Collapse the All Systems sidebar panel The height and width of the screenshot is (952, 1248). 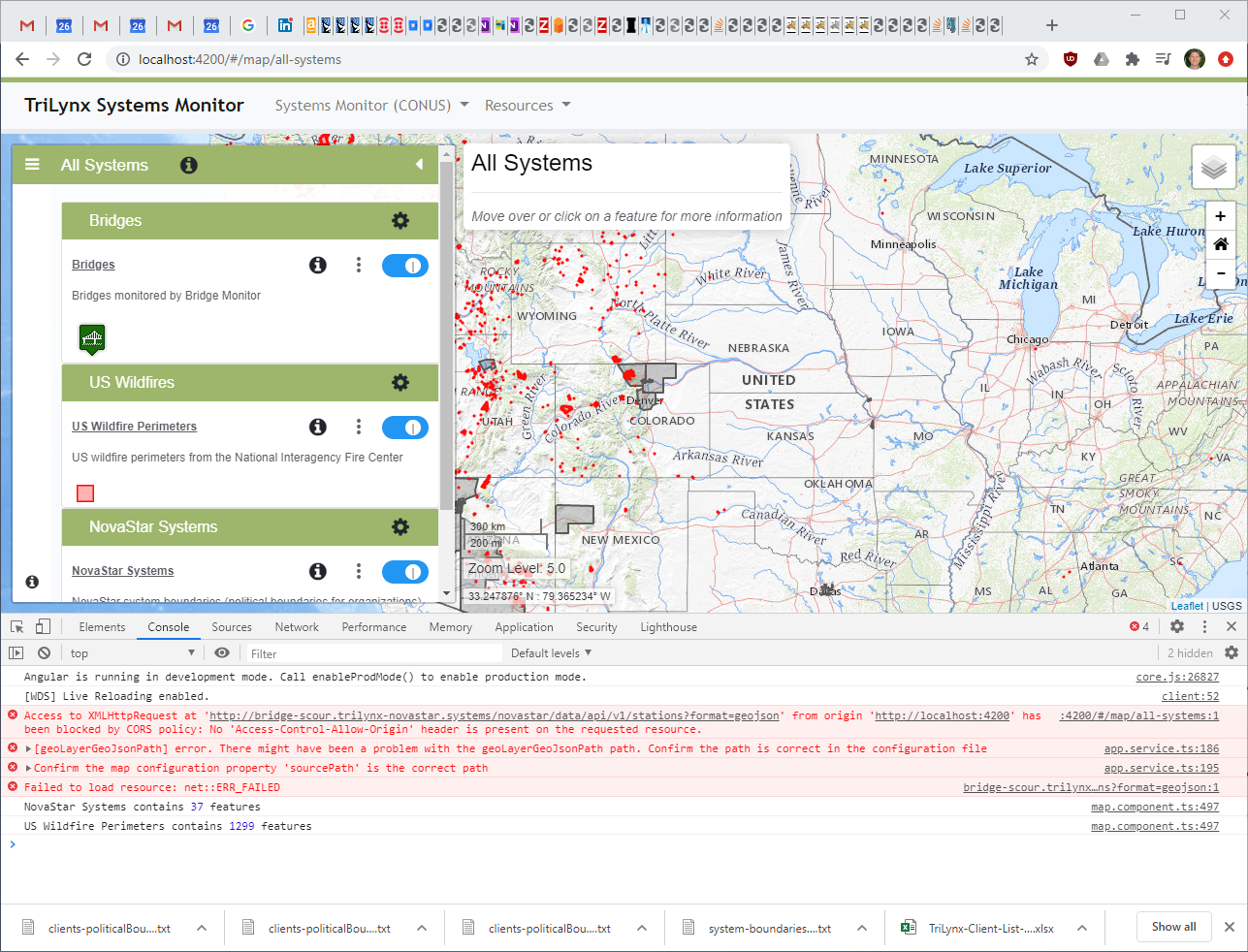pyautogui.click(x=419, y=165)
